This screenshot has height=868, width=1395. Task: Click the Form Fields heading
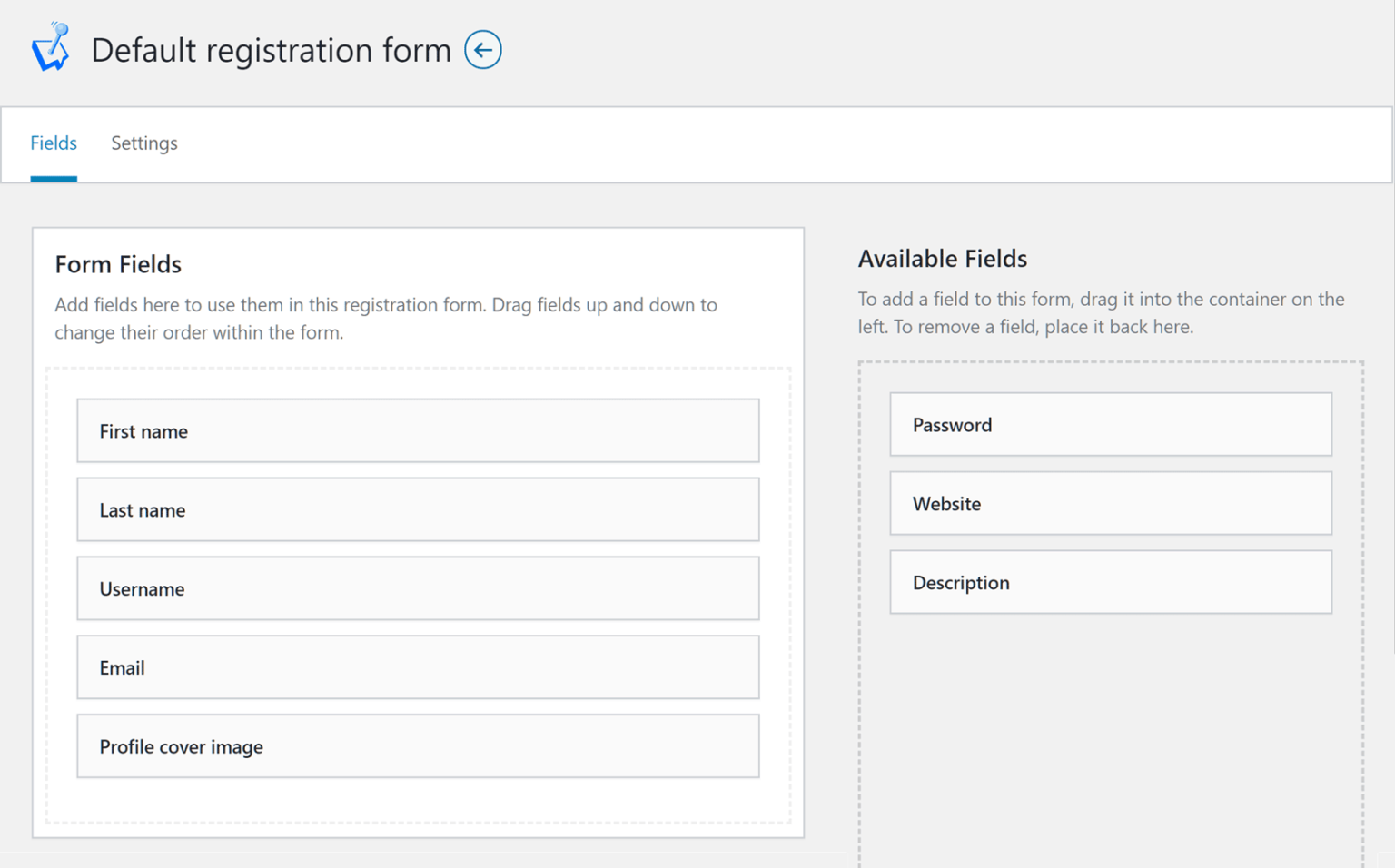(118, 264)
